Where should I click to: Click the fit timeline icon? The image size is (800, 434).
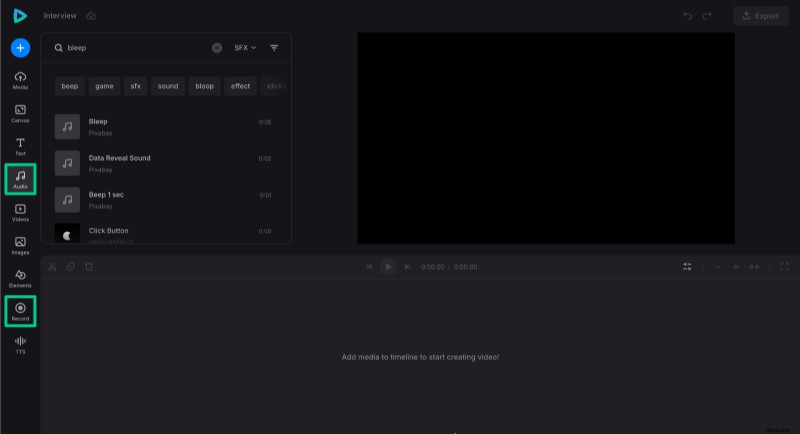pyautogui.click(x=754, y=267)
